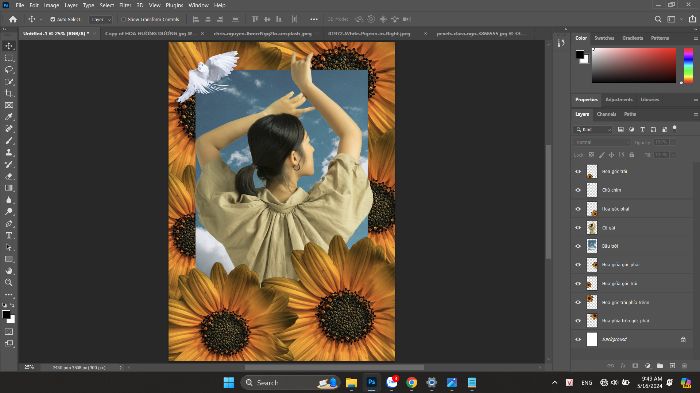Click the Windows Start button
Image resolution: width=700 pixels, height=393 pixels.
click(x=229, y=383)
